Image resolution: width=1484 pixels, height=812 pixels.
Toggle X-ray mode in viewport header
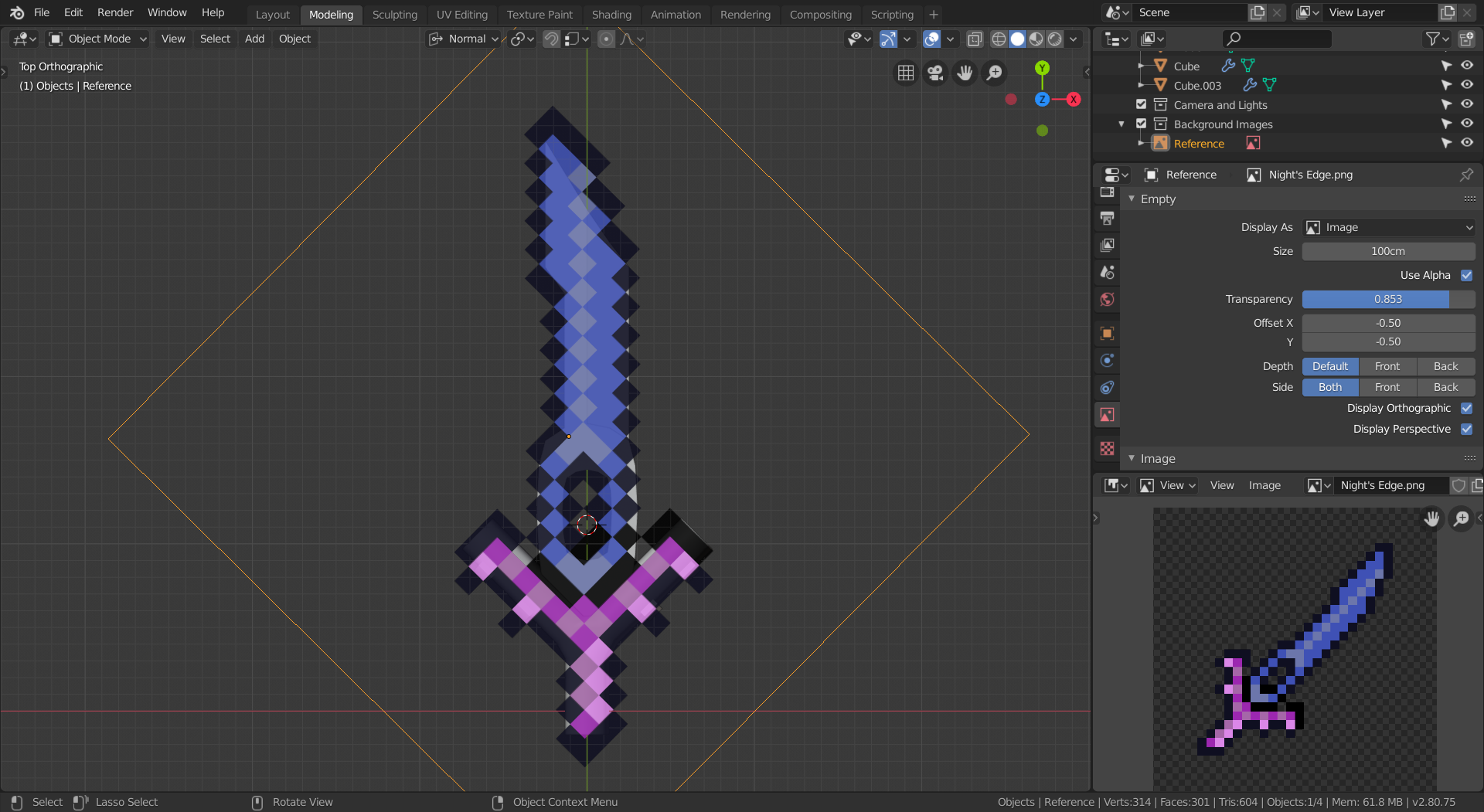[x=975, y=39]
